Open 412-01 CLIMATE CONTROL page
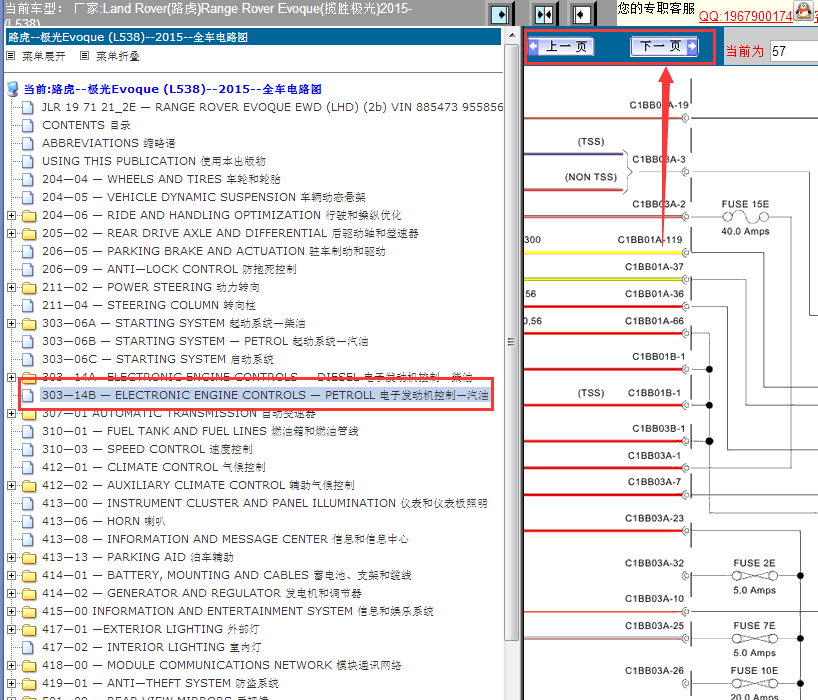818x700 pixels. (x=153, y=467)
